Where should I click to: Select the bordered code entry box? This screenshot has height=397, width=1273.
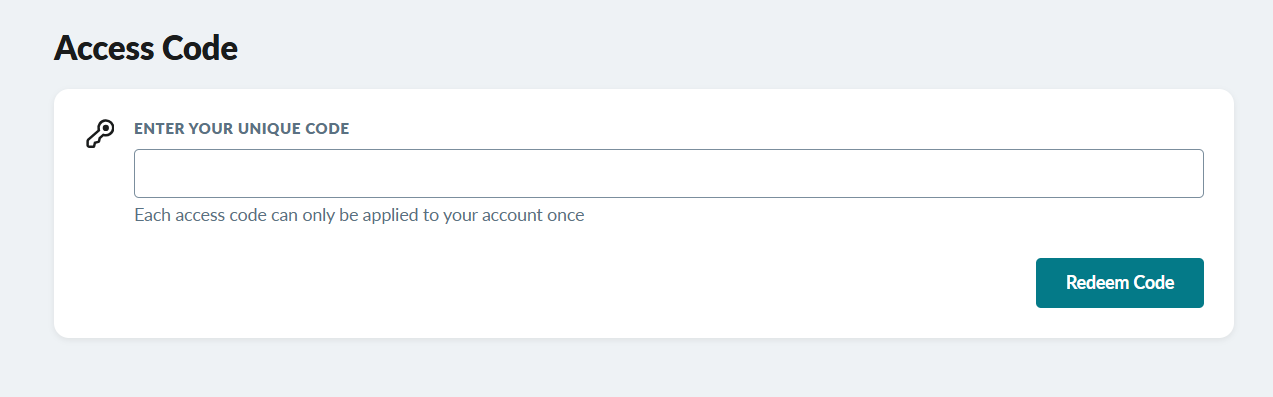pos(668,173)
